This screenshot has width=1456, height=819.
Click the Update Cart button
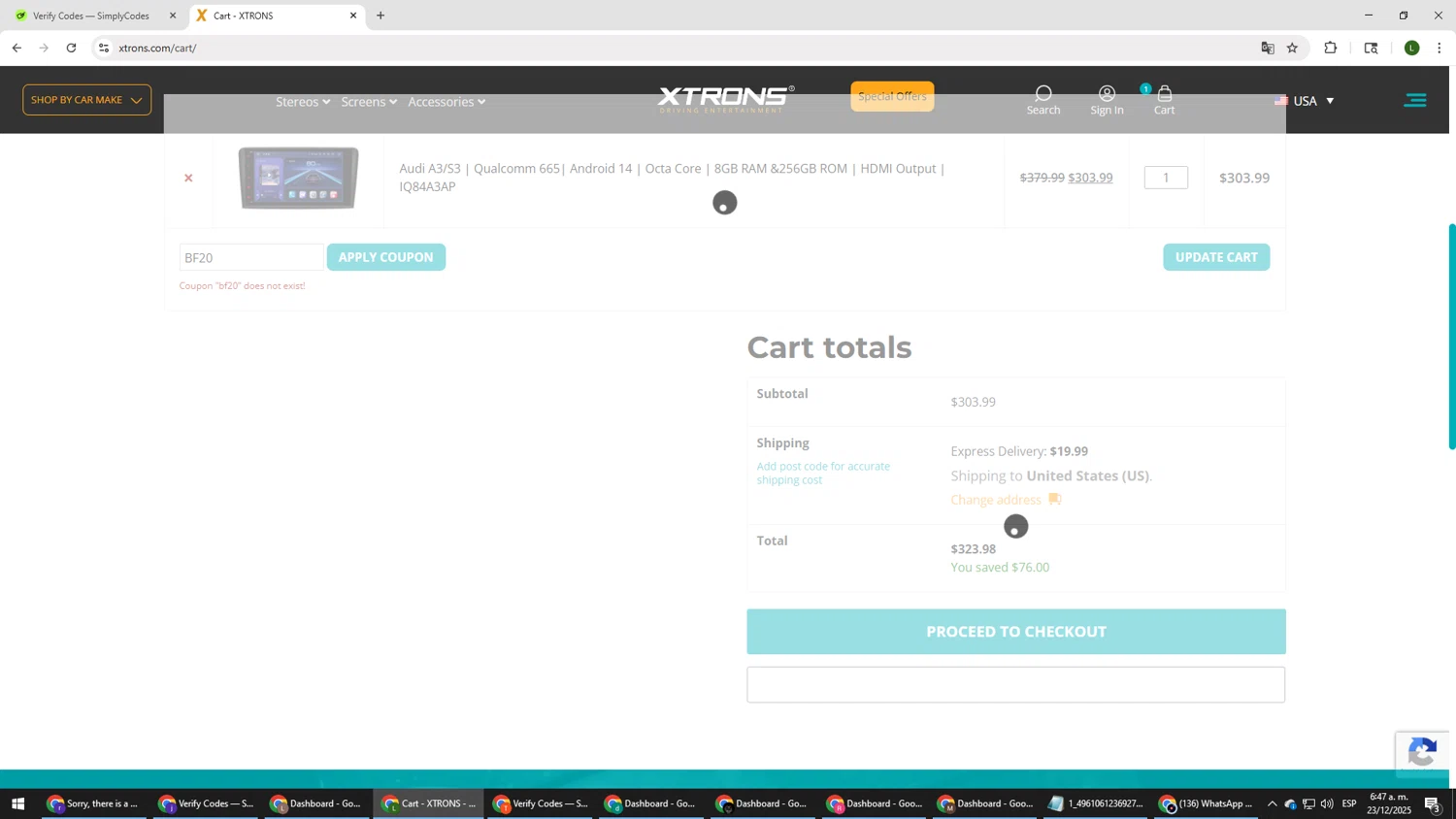point(1216,257)
